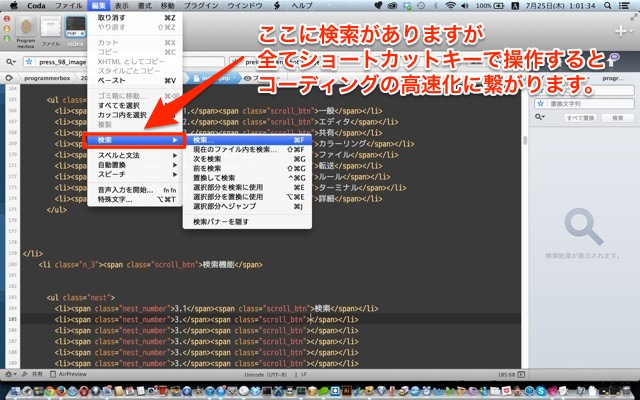This screenshot has width=640, height=400.
Task: Expand the スピーチ submenu
Action: coord(135,174)
